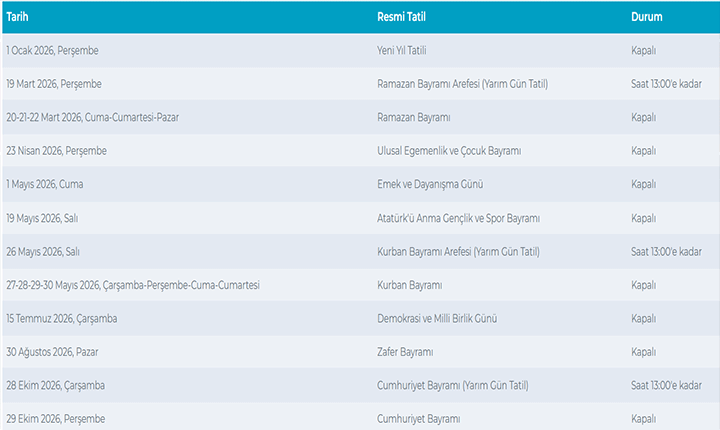
Task: Select the 30 Ağustos 2026, Pazar date
Action: (53, 352)
